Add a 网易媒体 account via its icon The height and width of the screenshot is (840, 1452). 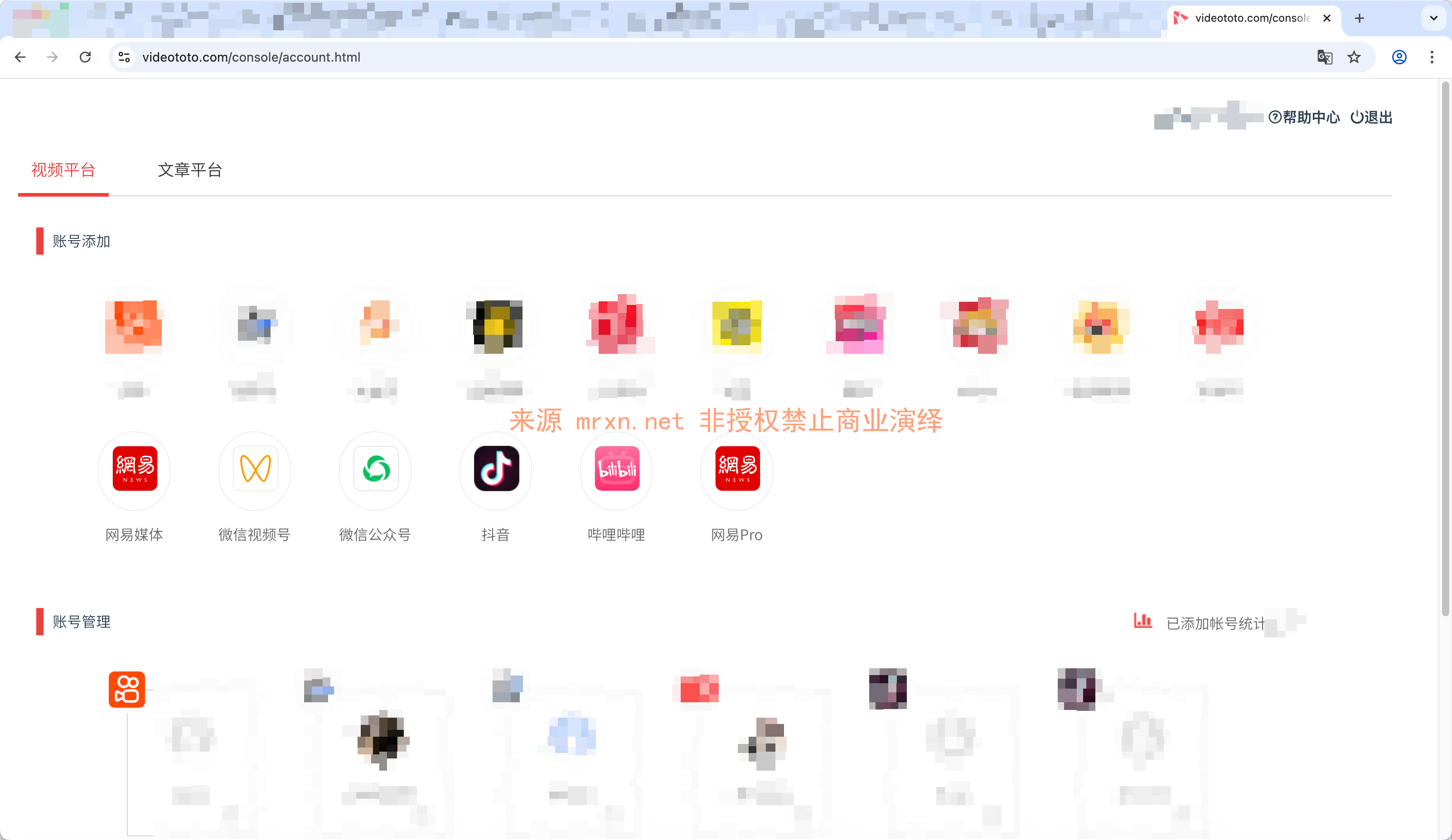(x=135, y=468)
